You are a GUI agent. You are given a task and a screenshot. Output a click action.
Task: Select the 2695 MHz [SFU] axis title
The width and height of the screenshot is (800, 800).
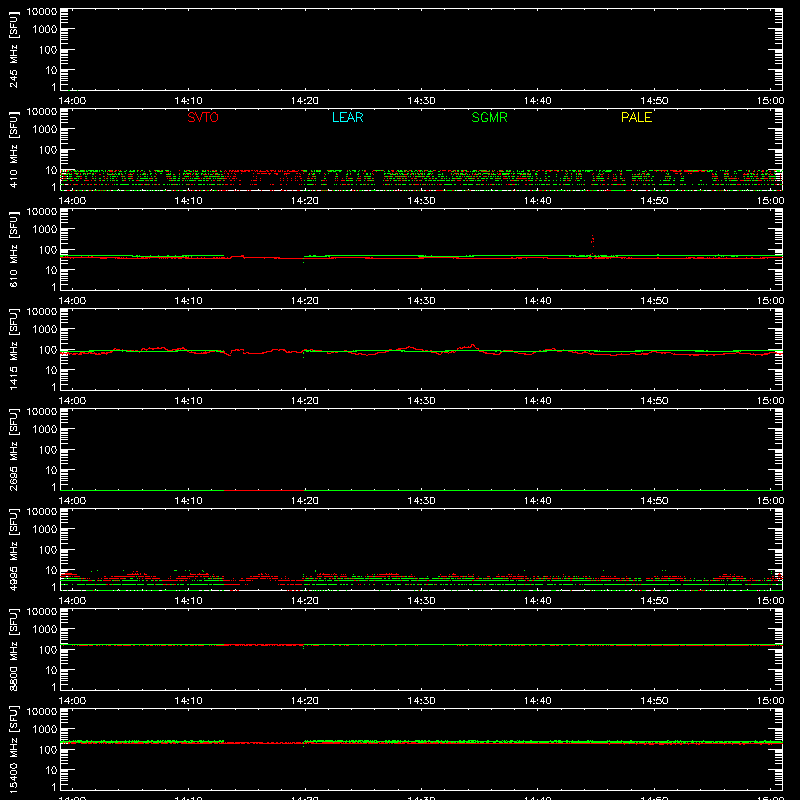(14, 449)
